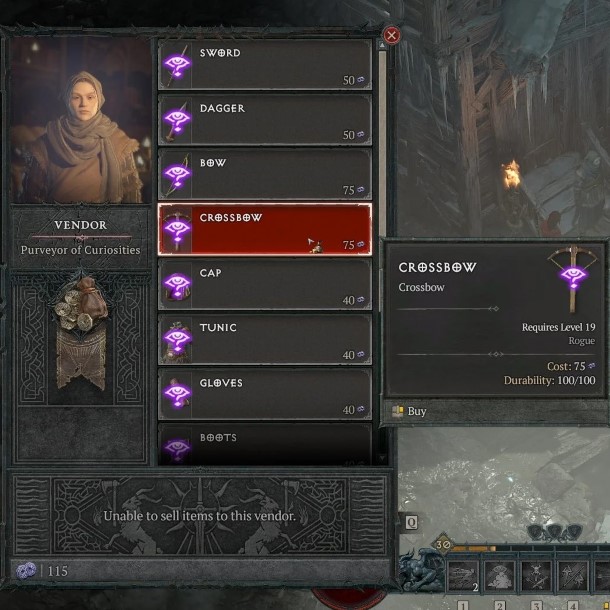Choose the Gloves listing for 40 obols
Image resolution: width=610 pixels, height=610 pixels.
click(x=265, y=394)
